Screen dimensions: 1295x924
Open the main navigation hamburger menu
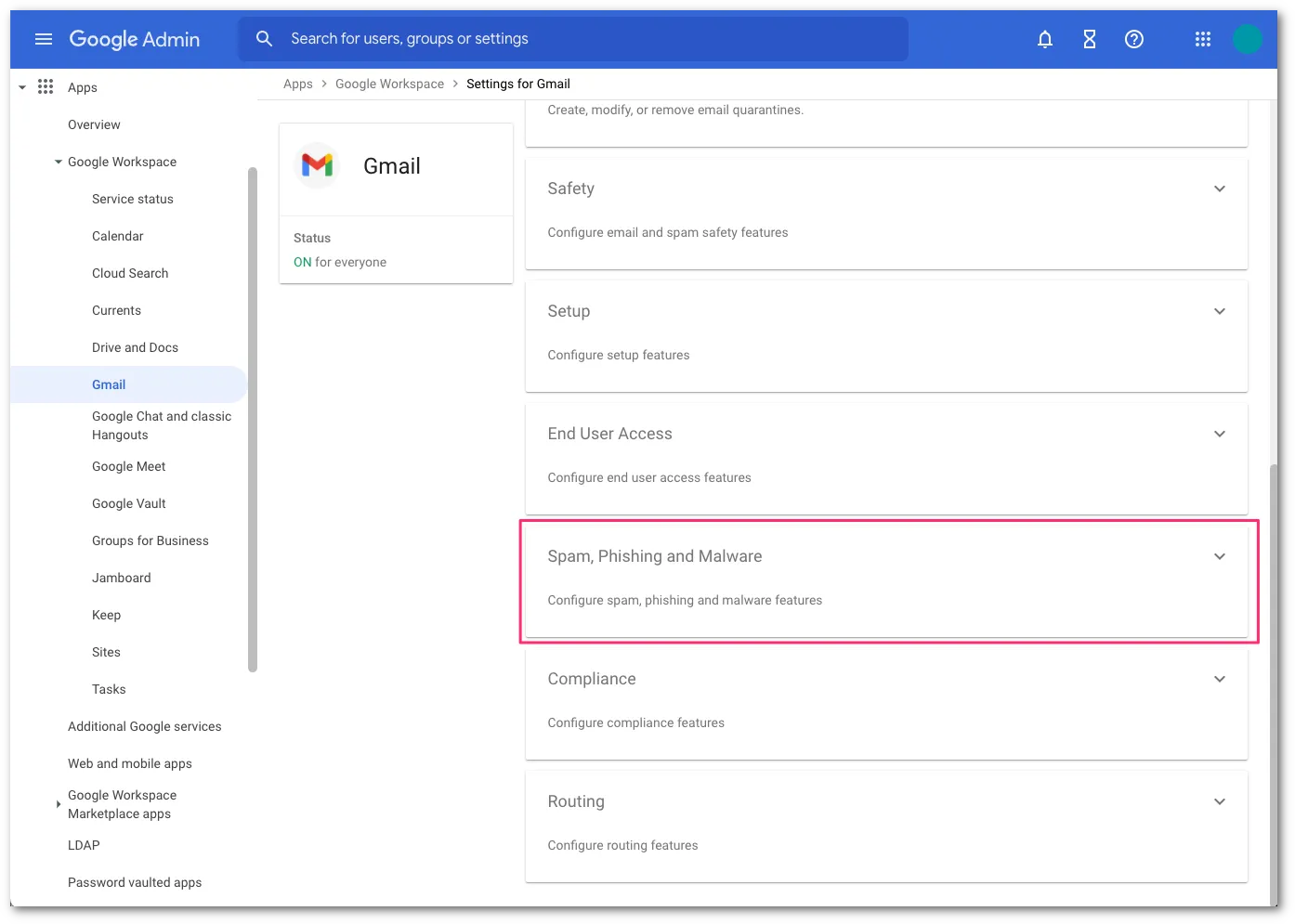pyautogui.click(x=43, y=39)
